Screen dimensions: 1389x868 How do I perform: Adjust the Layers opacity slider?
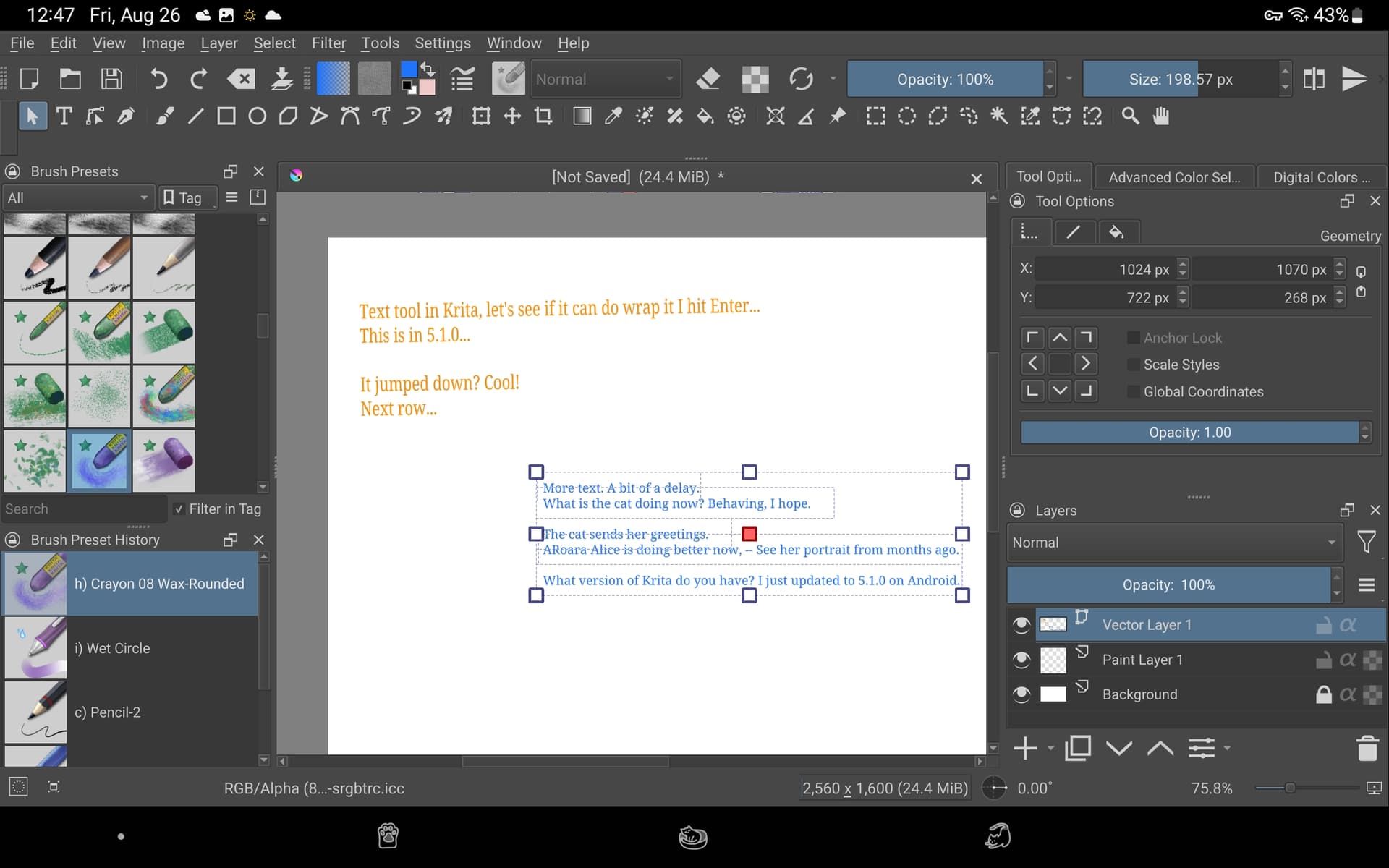coord(1168,585)
